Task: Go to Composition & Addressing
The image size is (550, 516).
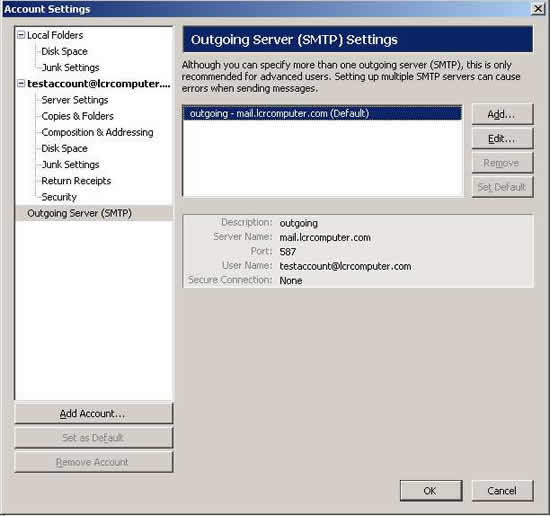Action: 97,132
